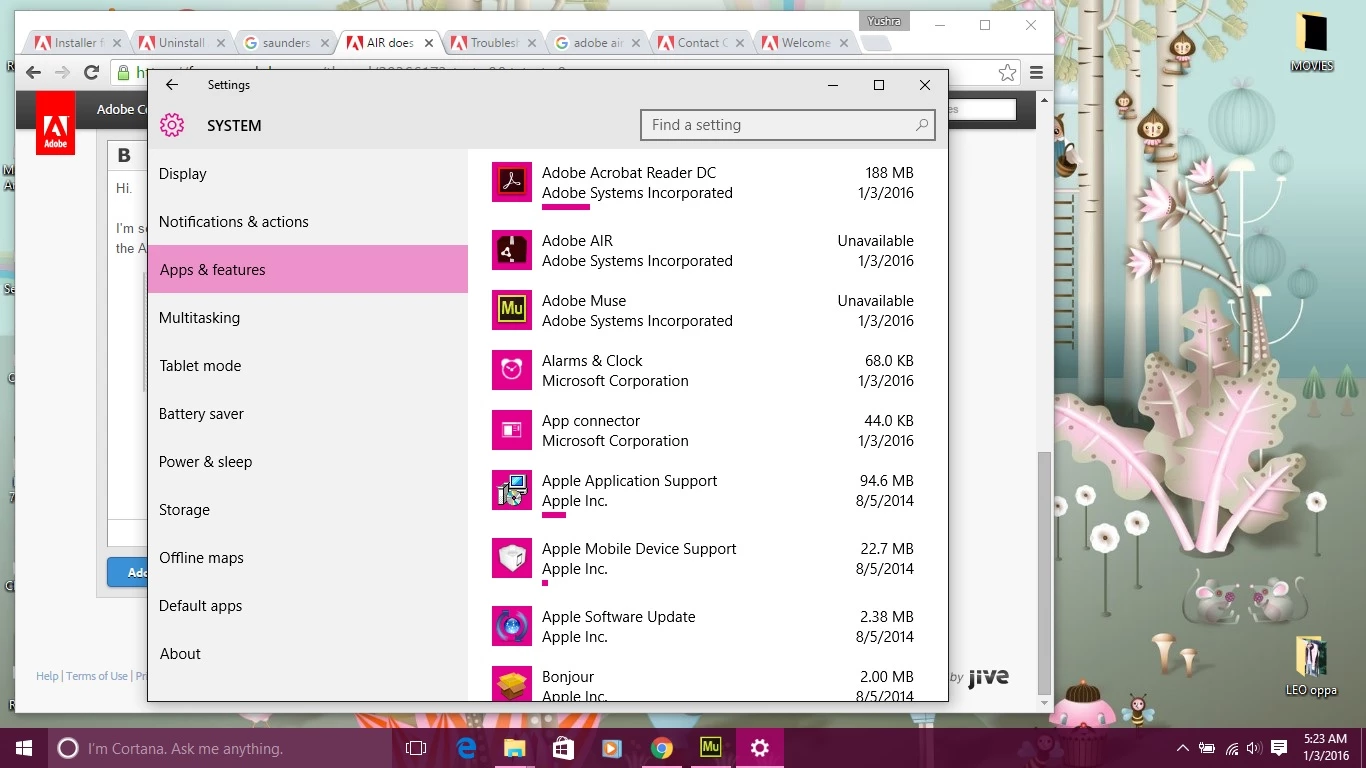Open the About settings page

click(x=308, y=654)
